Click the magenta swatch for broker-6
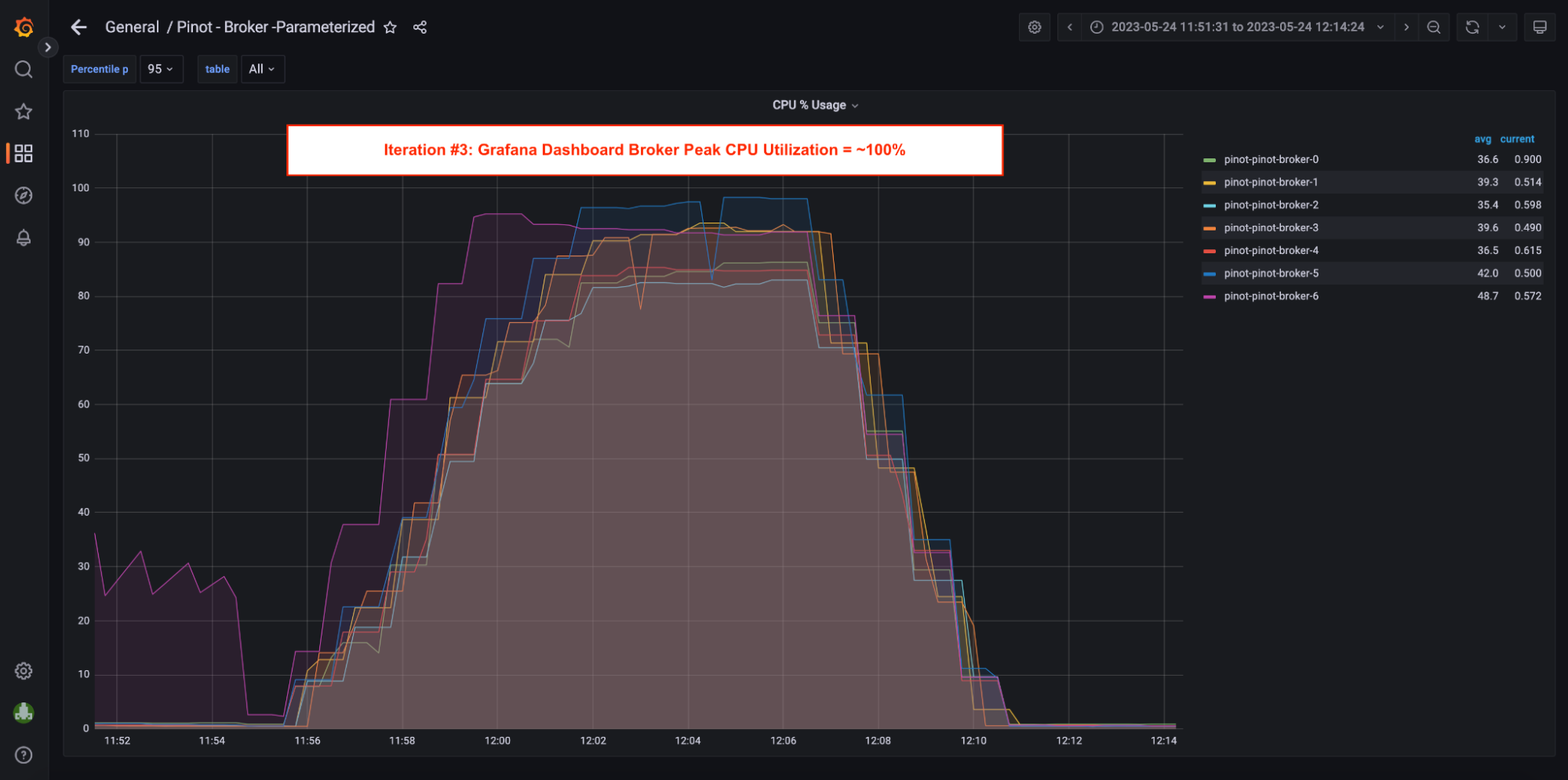This screenshot has width=1568, height=780. click(1210, 296)
